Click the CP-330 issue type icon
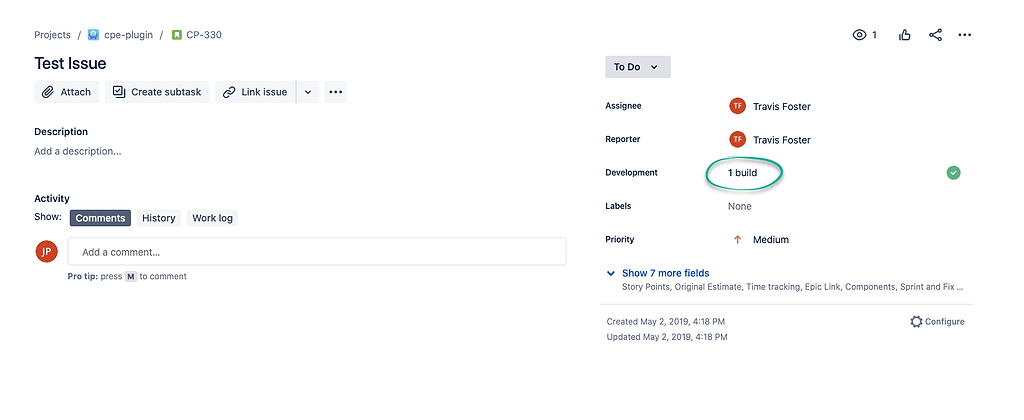The image size is (1024, 420). [x=176, y=35]
